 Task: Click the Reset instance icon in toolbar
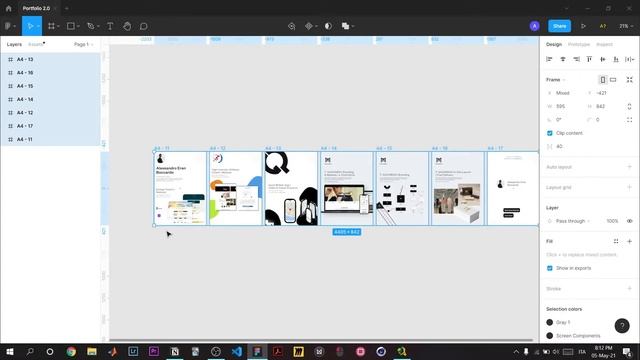[291, 26]
